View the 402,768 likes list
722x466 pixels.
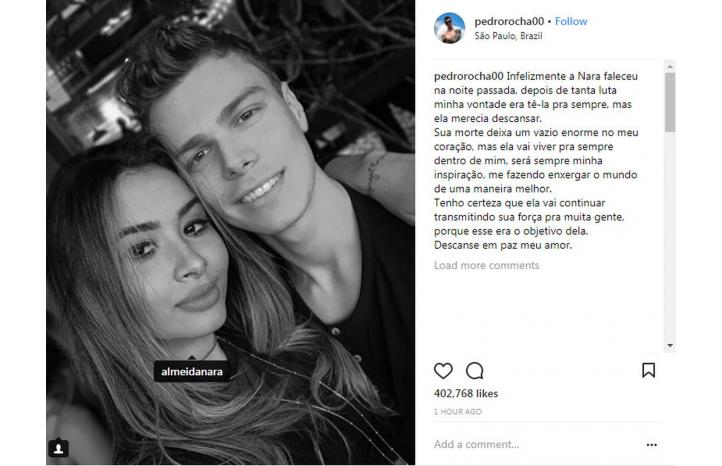466,393
